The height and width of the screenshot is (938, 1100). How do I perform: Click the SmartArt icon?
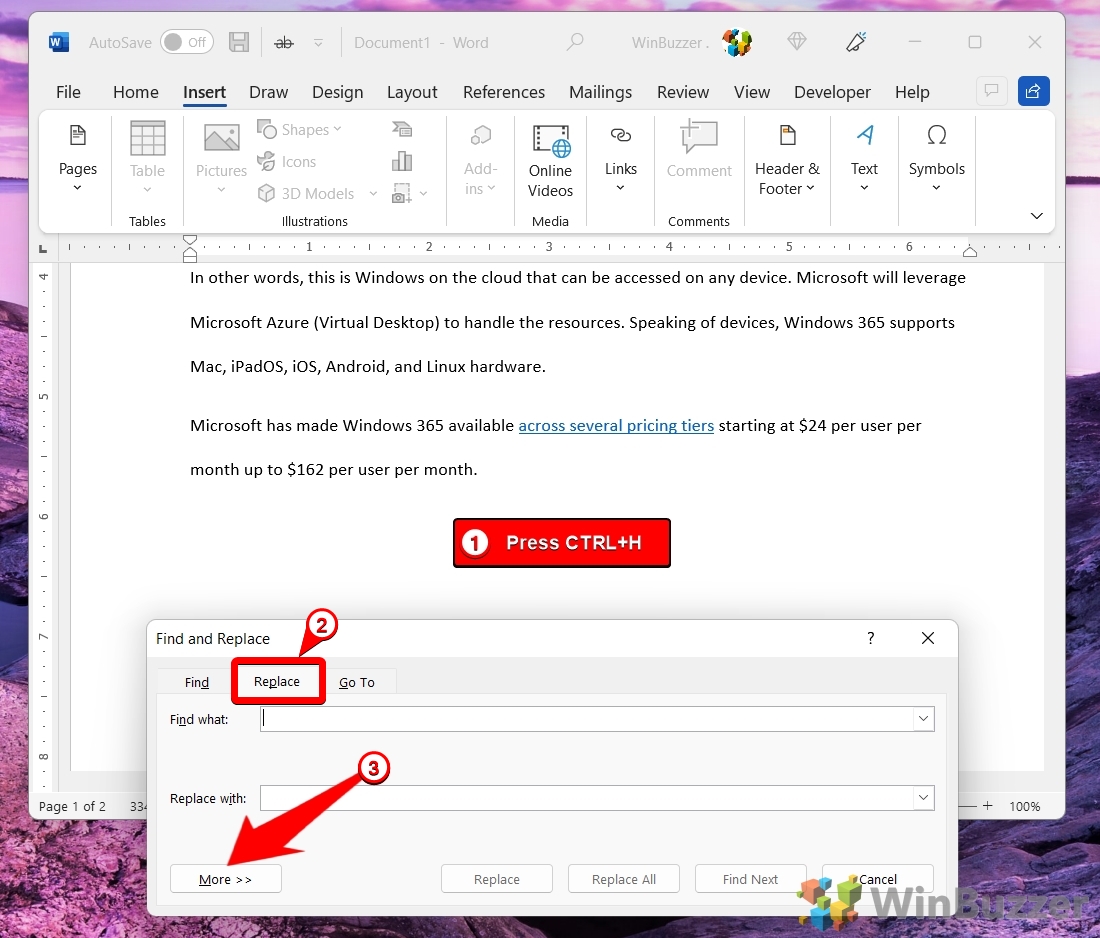[x=402, y=129]
